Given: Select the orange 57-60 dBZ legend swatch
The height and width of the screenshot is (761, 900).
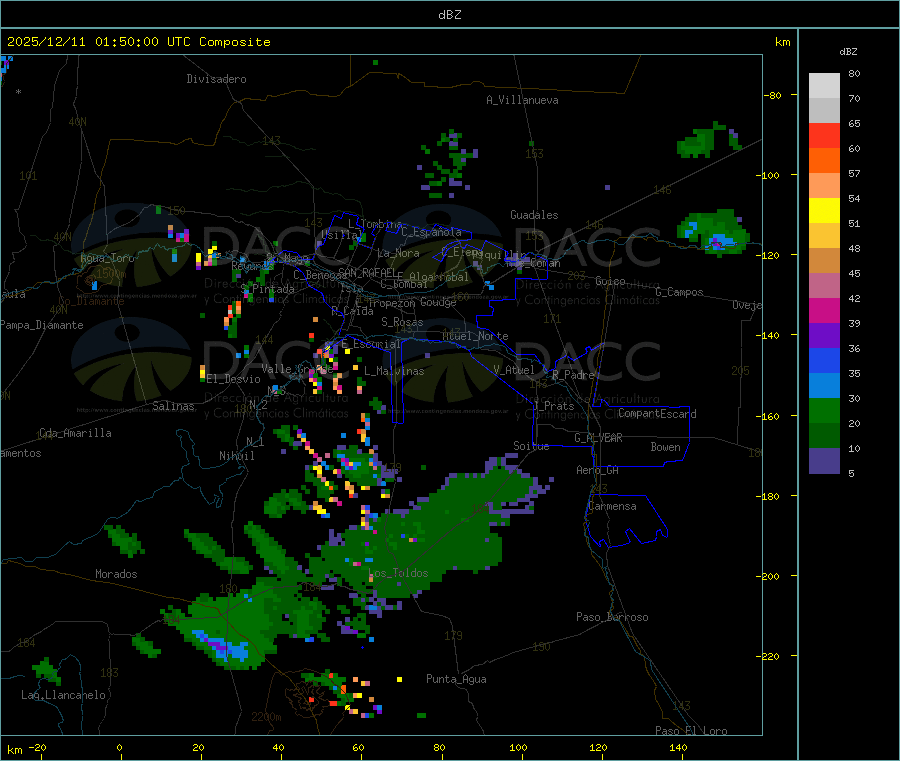Looking at the screenshot, I should pyautogui.click(x=824, y=161).
